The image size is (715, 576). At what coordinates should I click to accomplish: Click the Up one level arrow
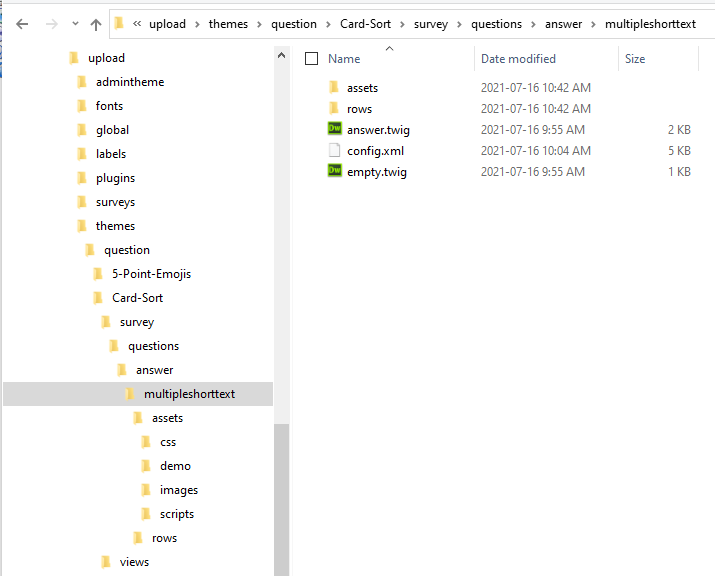(x=96, y=24)
